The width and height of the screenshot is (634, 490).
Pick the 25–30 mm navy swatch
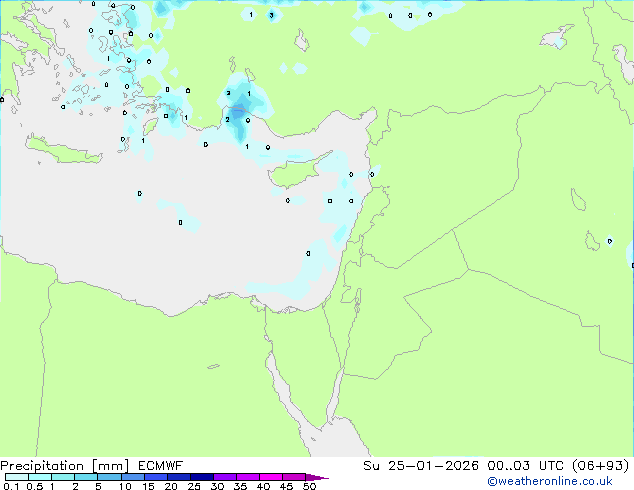201,477
